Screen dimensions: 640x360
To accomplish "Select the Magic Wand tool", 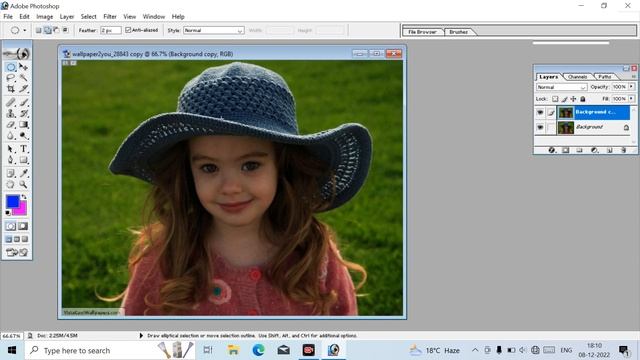I will pyautogui.click(x=23, y=78).
